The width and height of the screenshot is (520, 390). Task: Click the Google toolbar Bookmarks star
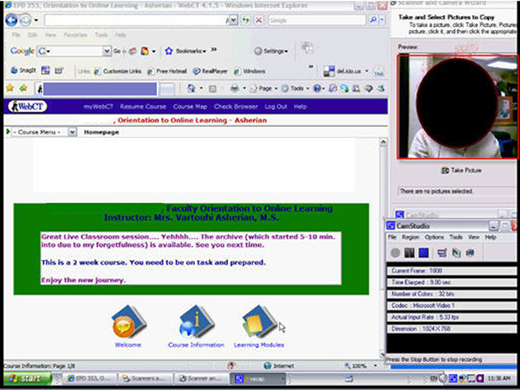pyautogui.click(x=169, y=51)
